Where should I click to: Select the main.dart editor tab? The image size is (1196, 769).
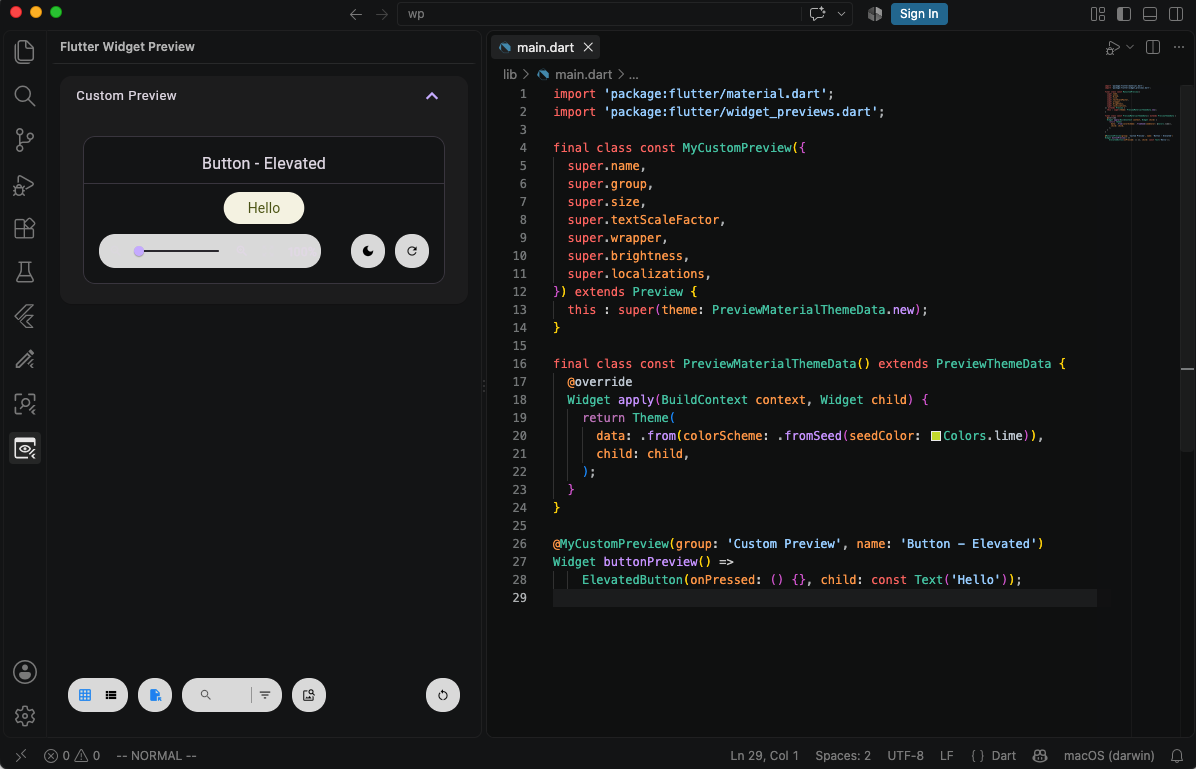[x=545, y=47]
